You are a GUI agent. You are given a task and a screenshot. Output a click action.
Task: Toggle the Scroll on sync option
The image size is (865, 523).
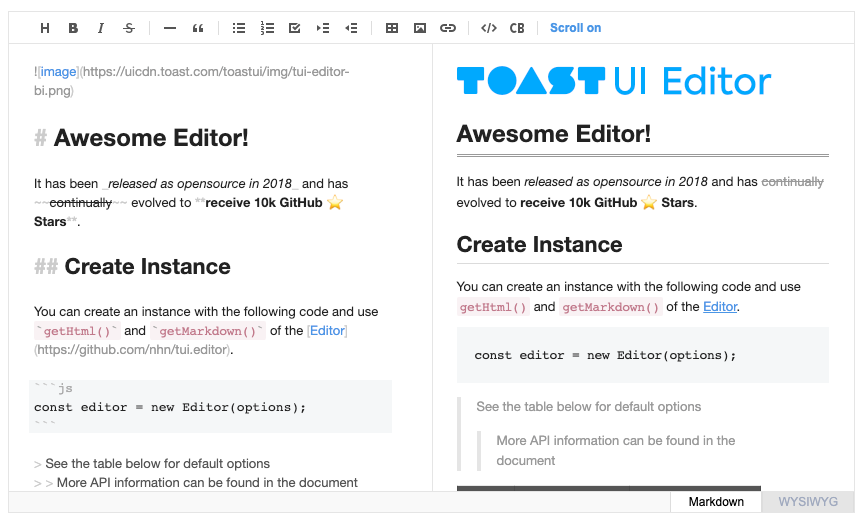pos(575,28)
